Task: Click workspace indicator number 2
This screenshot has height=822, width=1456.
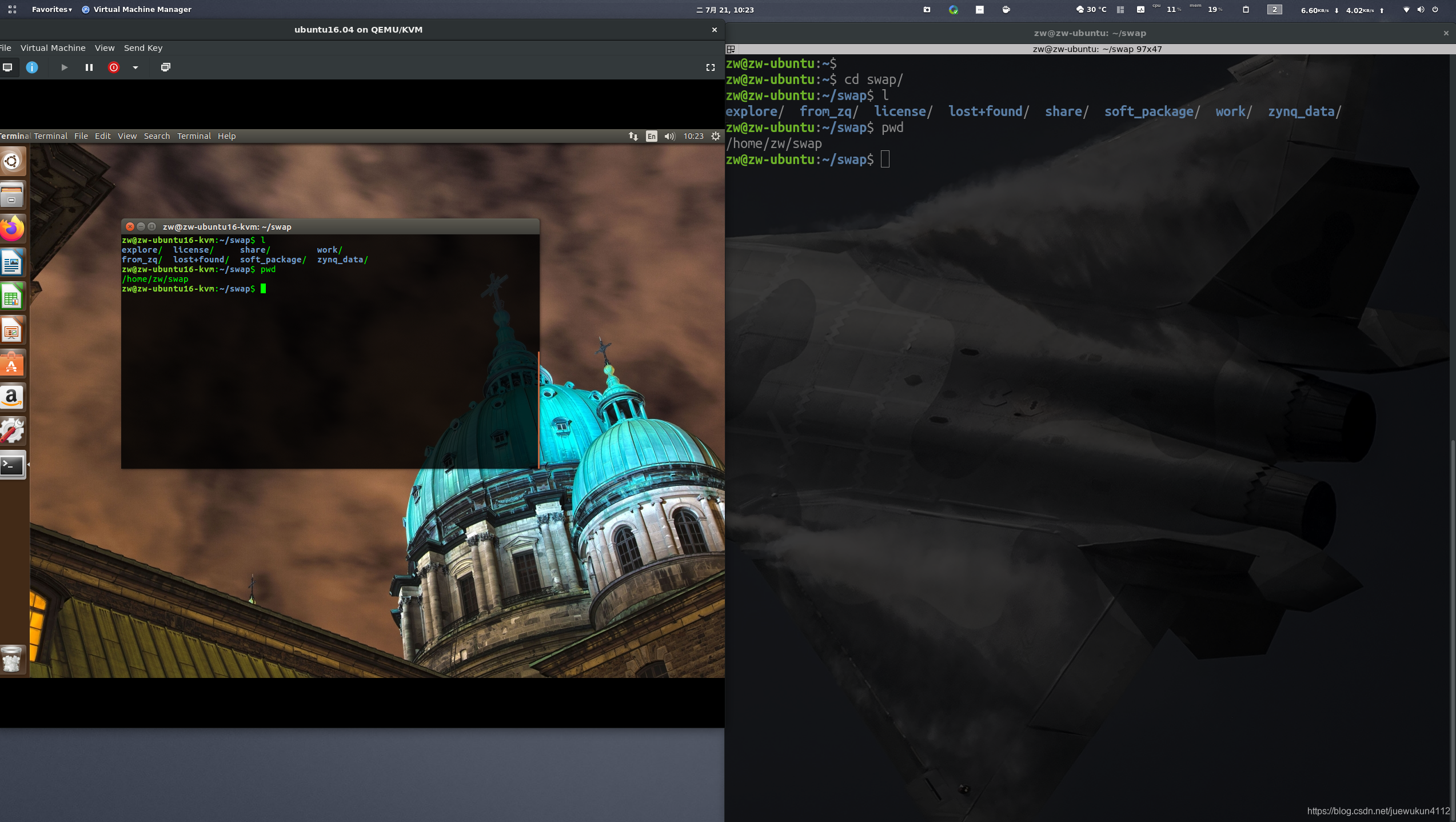Action: pyautogui.click(x=1275, y=10)
